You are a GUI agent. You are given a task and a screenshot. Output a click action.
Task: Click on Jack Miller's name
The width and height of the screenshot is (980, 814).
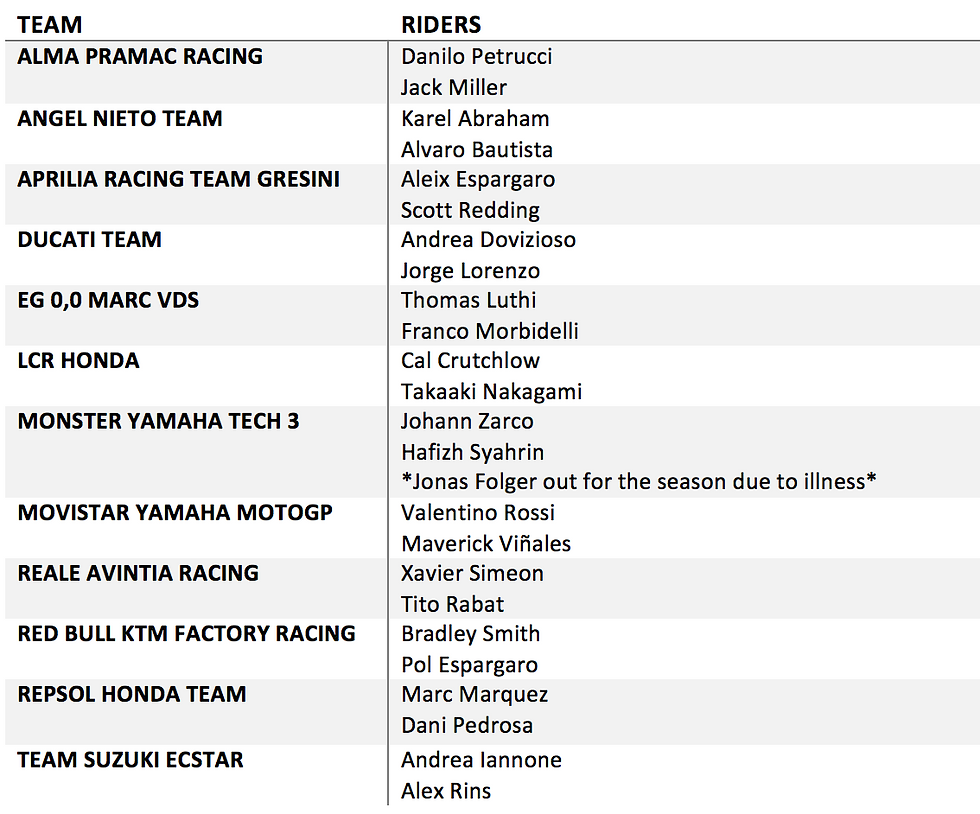point(453,88)
